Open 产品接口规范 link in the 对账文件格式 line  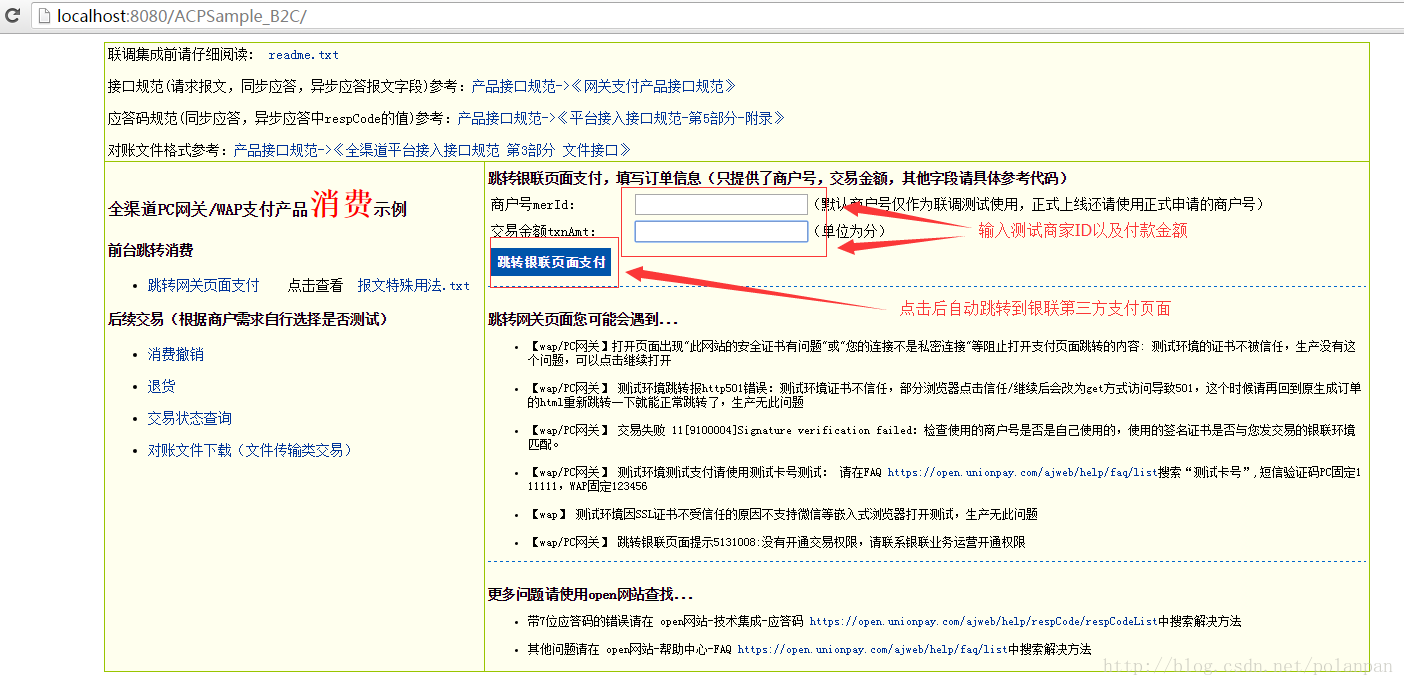coord(275,151)
